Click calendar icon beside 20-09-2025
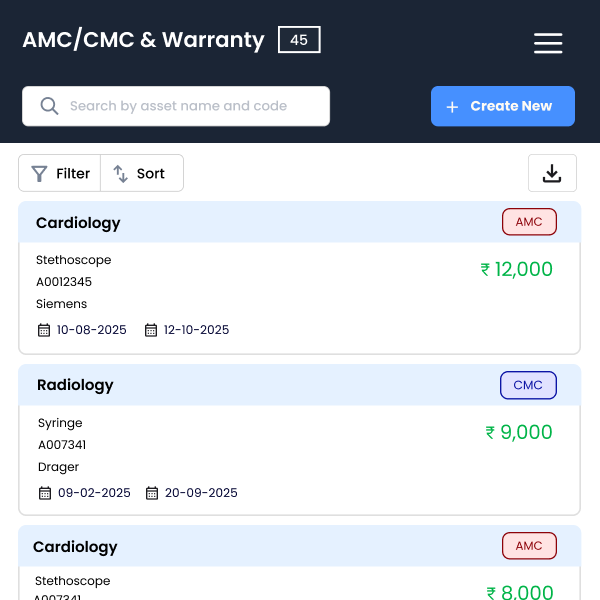This screenshot has height=600, width=600. (152, 493)
